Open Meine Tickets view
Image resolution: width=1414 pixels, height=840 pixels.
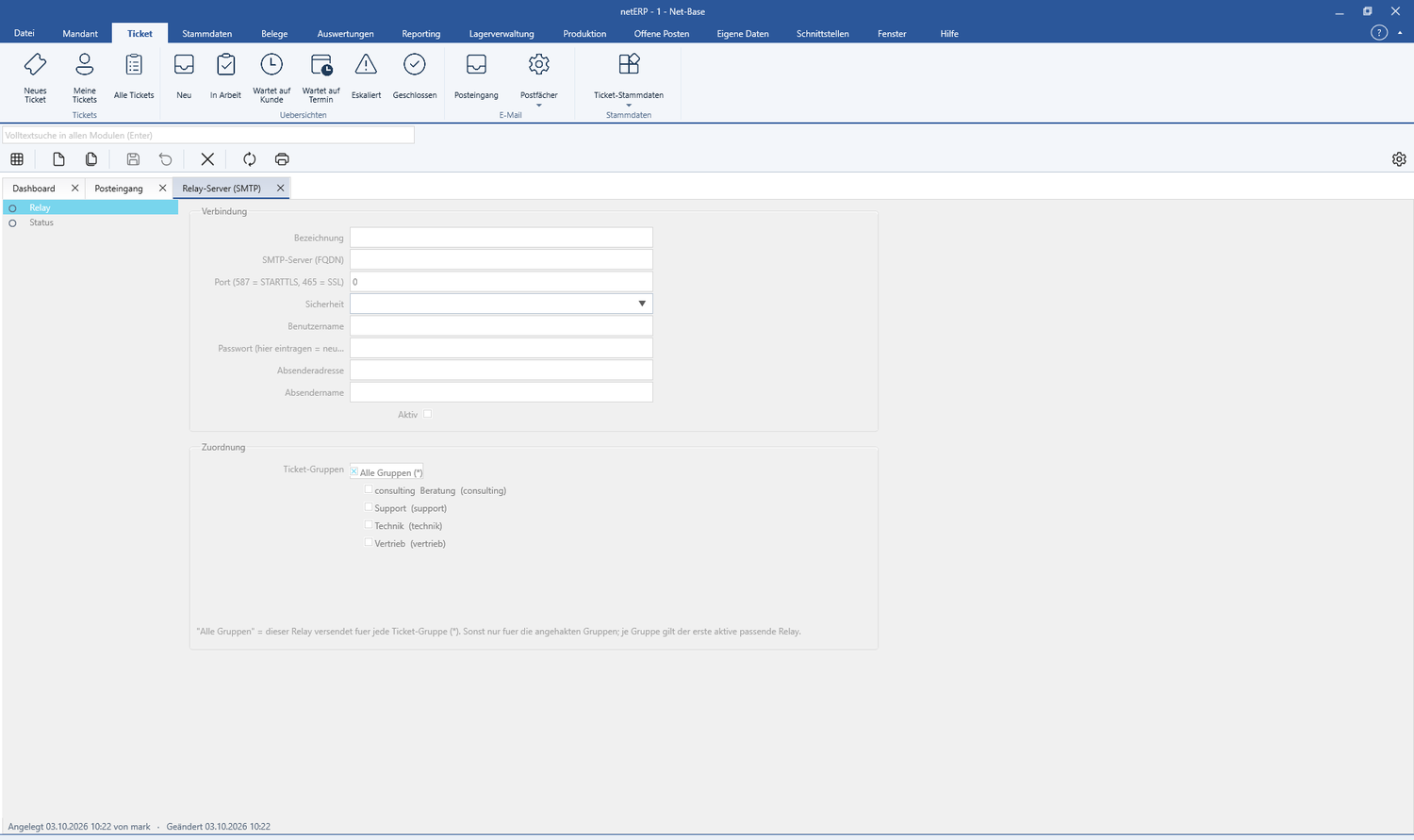click(x=85, y=77)
